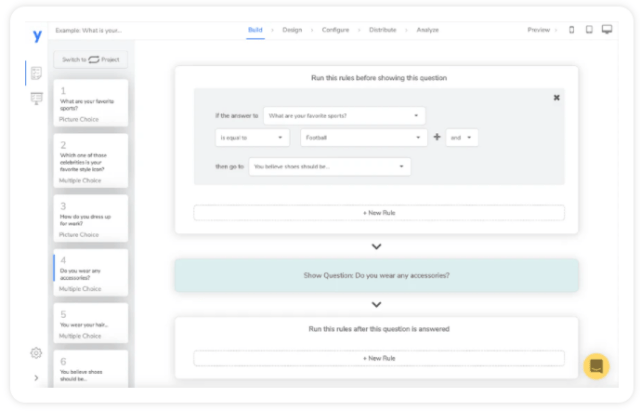This screenshot has width=640, height=411.
Task: Click New Rule under before-question rules
Action: coord(378,213)
